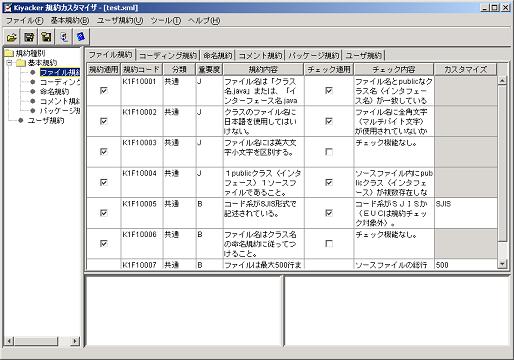Toggle チェック適用 checkbox for K1F10005
This screenshot has height=360, width=514.
click(x=329, y=213)
